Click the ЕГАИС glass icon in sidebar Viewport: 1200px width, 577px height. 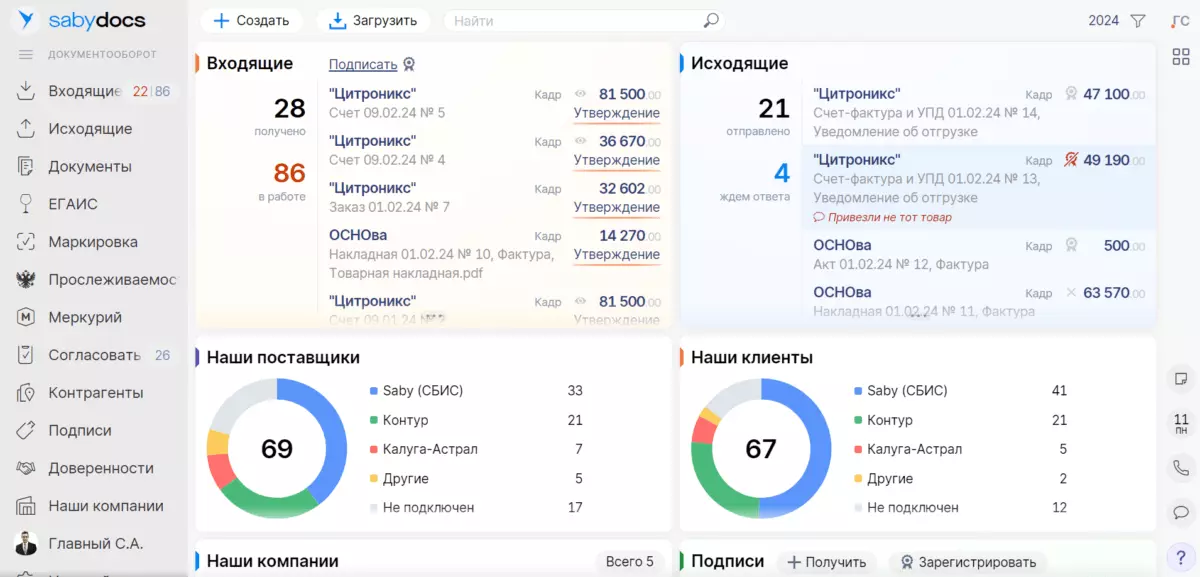point(26,204)
